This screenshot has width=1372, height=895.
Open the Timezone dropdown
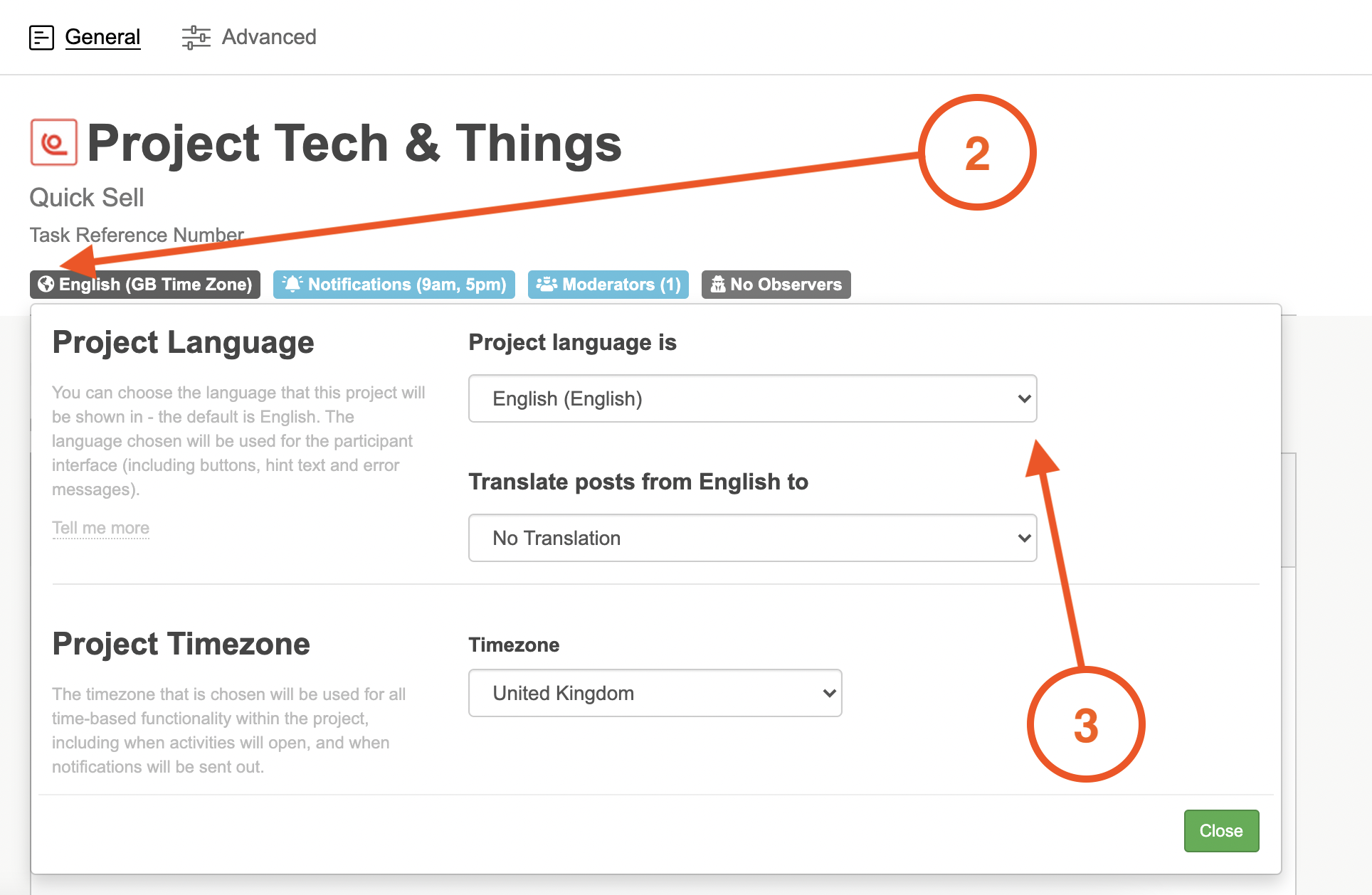[655, 693]
